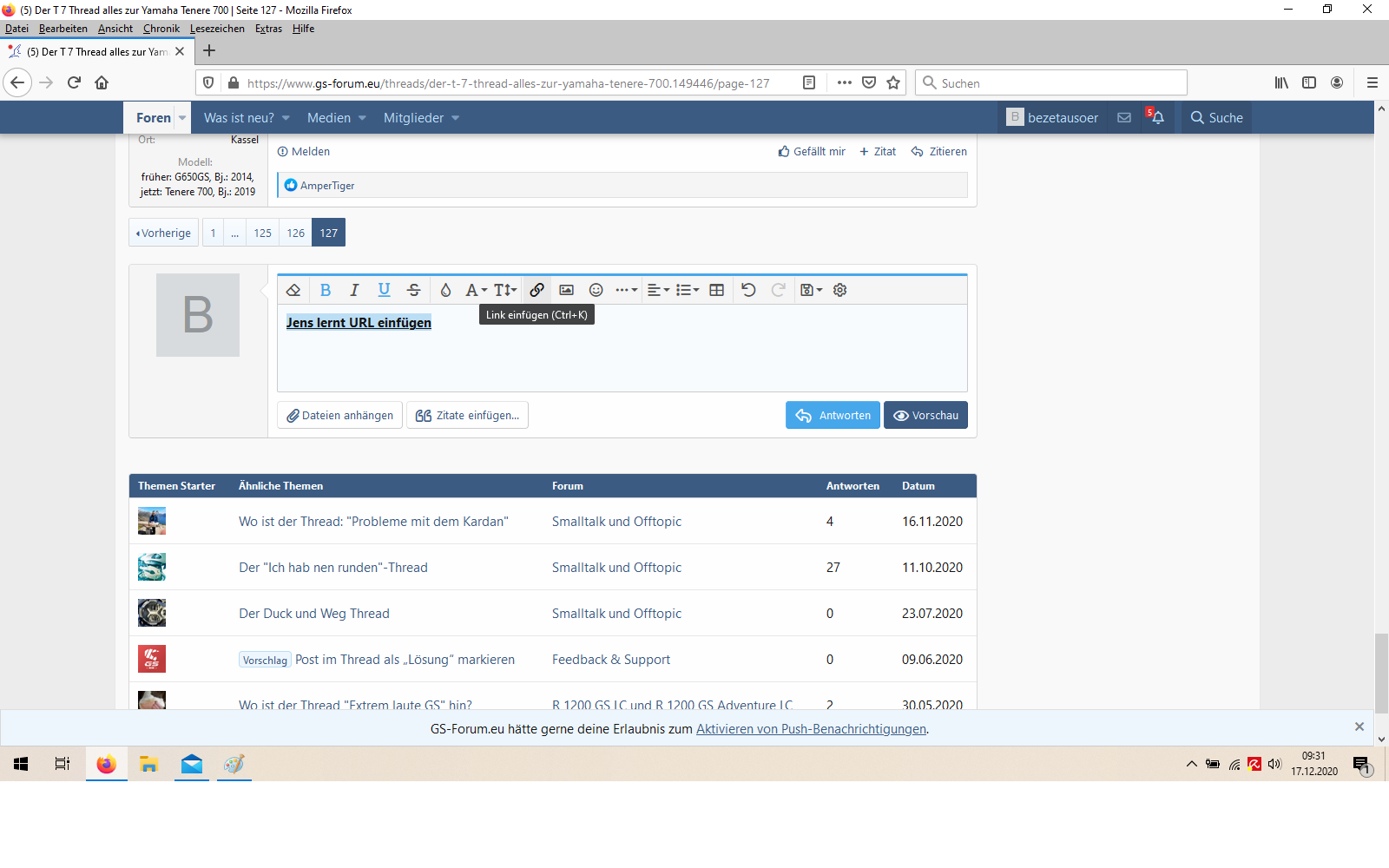1389x868 pixels.
Task: Open the Foren navigation tab
Action: [x=154, y=118]
